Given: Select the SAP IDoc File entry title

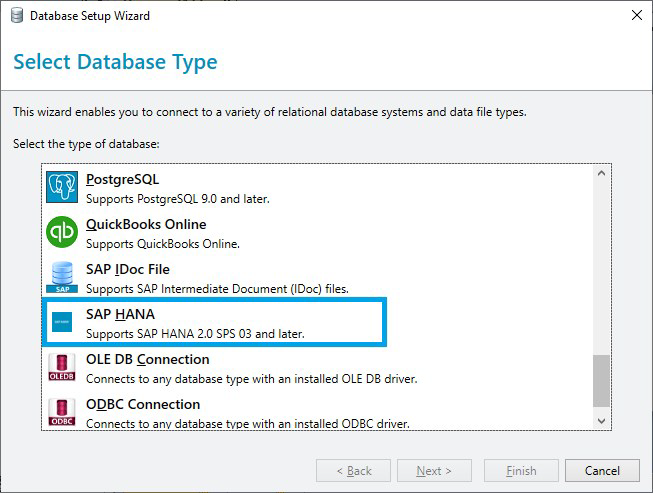Looking at the screenshot, I should tap(128, 269).
